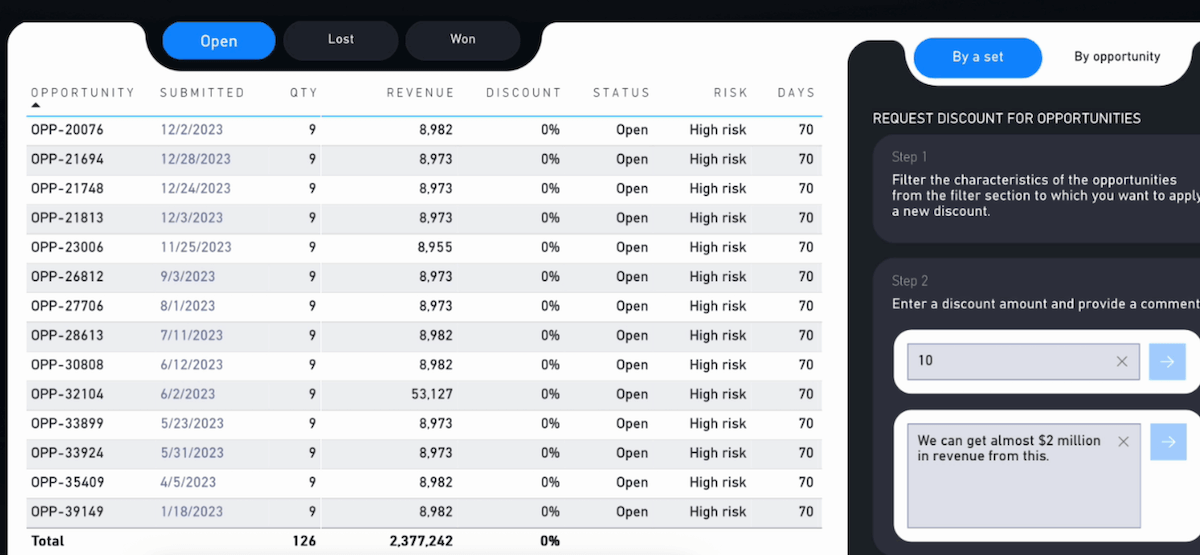Sort table by Submitted column header
Screen dimensions: 1200x555
coord(202,92)
